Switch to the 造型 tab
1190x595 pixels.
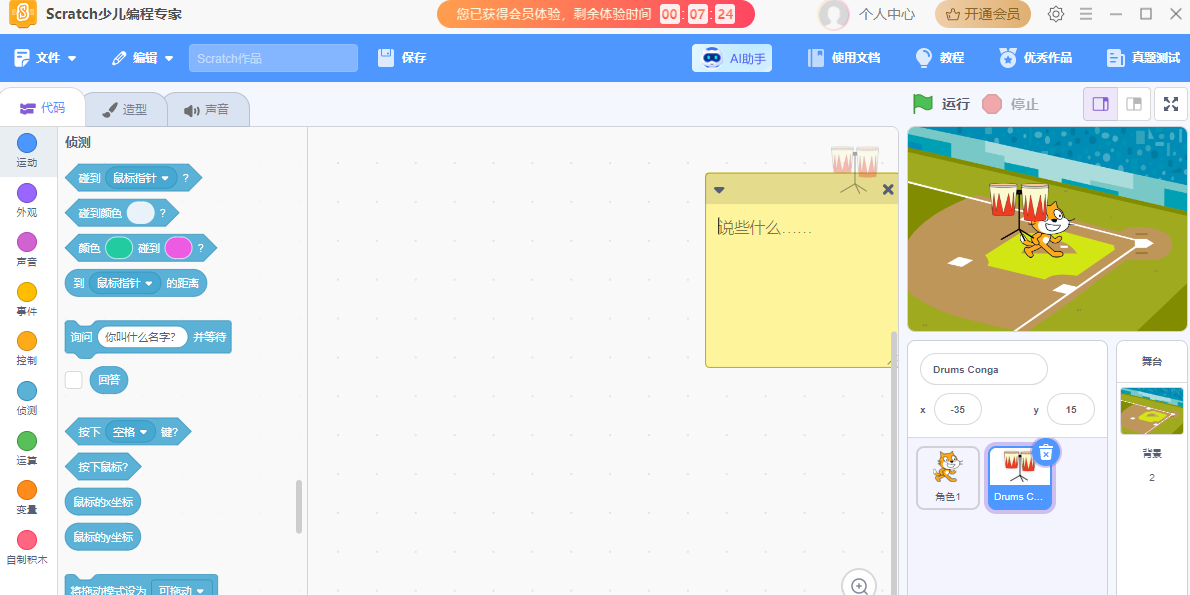[125, 108]
